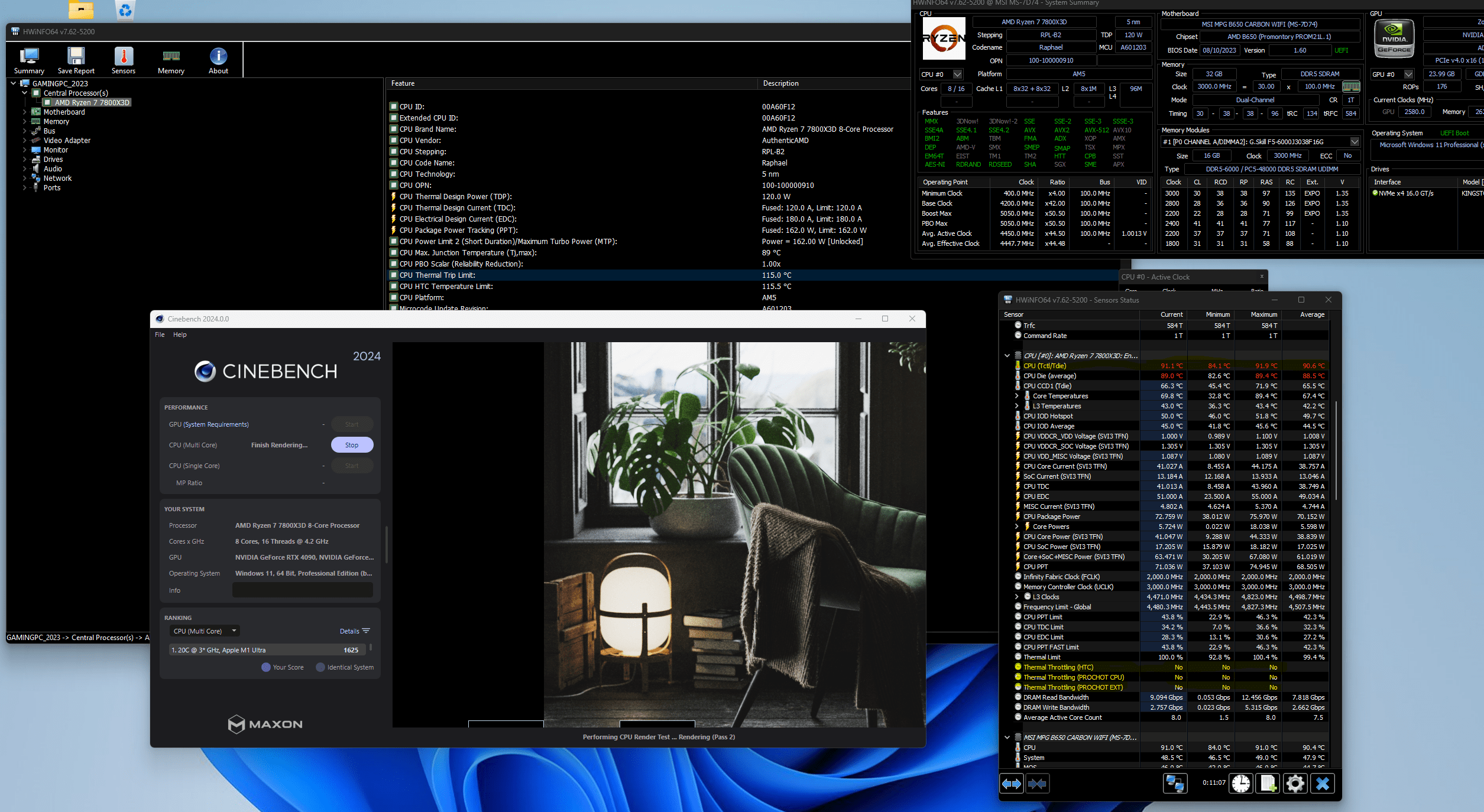Screen dimensions: 1484x812
Task: Click the Drives icon in the device tree
Action: point(36,159)
